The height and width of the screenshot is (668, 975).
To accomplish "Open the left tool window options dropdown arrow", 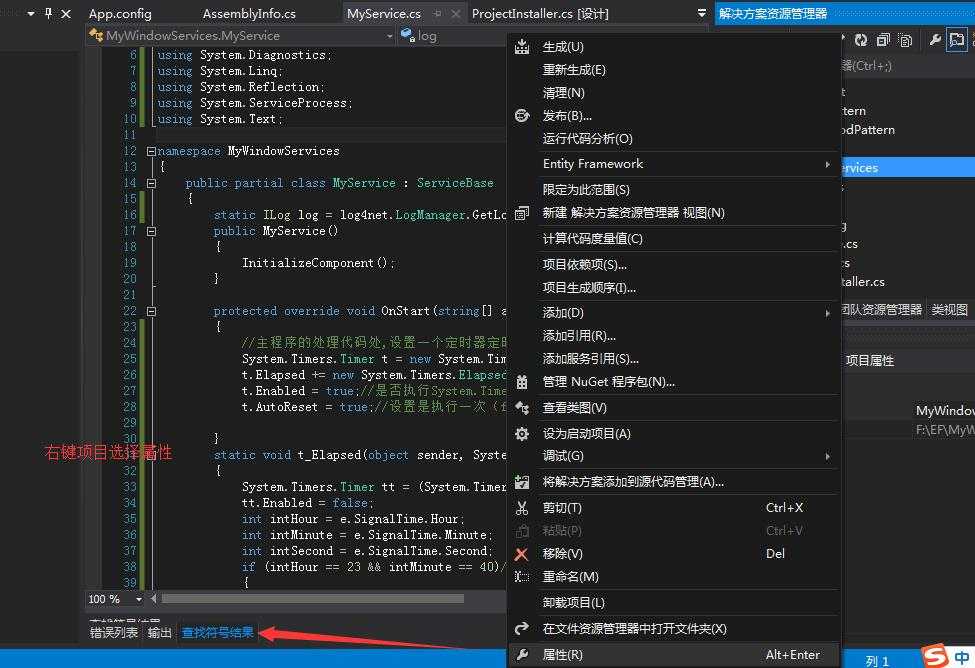I will [31, 13].
